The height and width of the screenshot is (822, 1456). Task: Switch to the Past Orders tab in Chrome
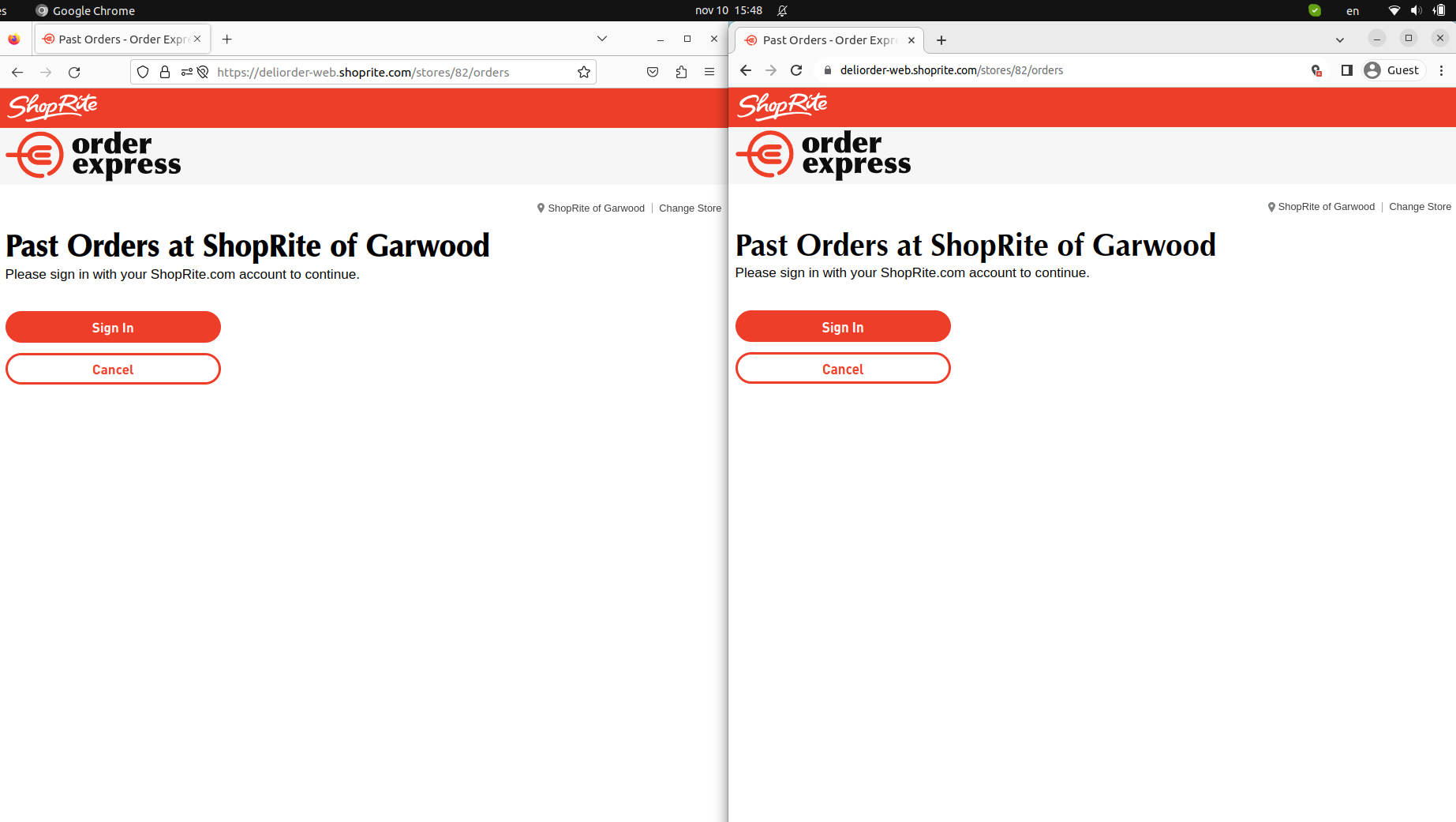825,39
